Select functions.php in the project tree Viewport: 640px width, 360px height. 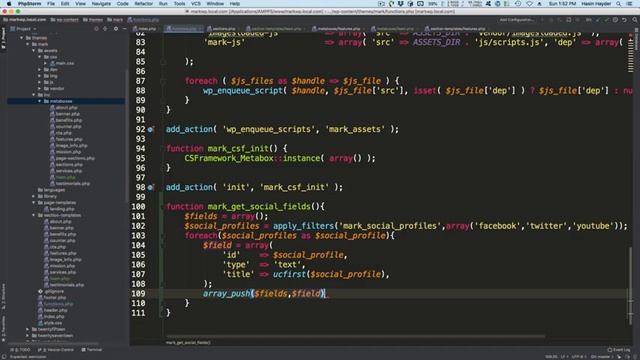click(55, 304)
